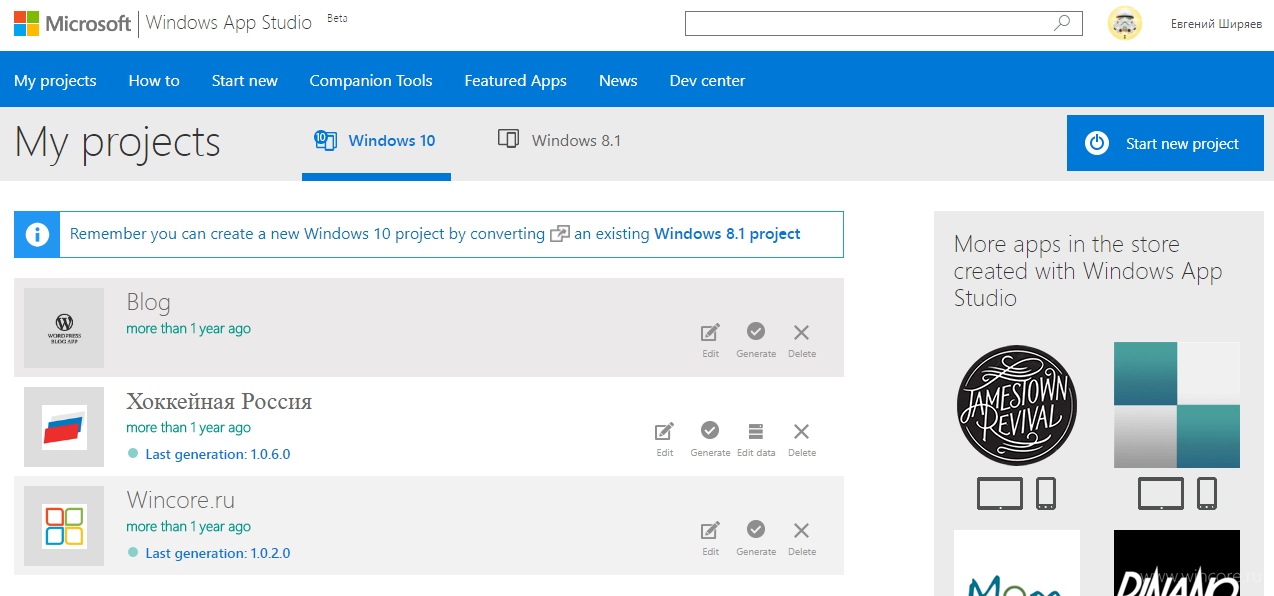Switch to the Windows 10 tab
Image resolution: width=1274 pixels, height=596 pixels.
click(376, 141)
